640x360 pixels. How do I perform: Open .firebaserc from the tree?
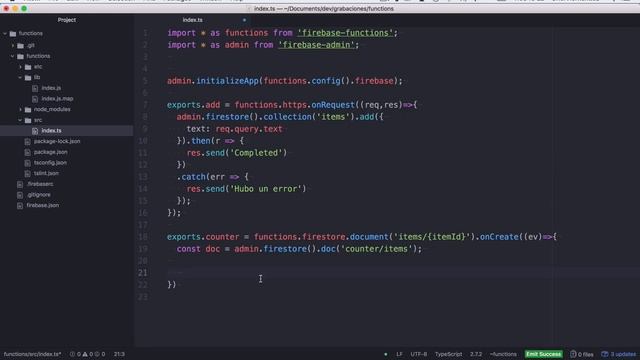40,184
